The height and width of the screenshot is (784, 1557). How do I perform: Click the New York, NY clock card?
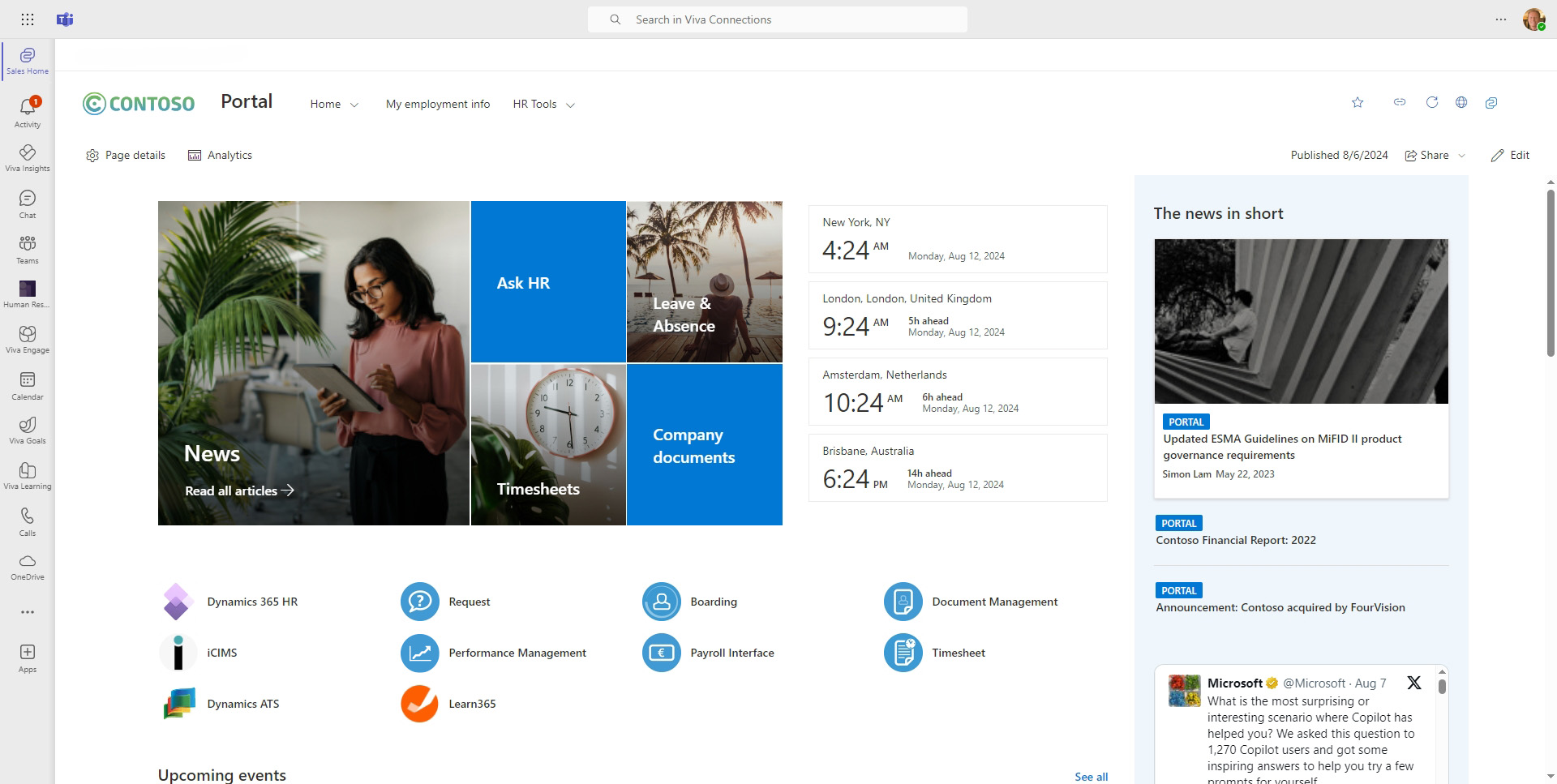(x=958, y=239)
